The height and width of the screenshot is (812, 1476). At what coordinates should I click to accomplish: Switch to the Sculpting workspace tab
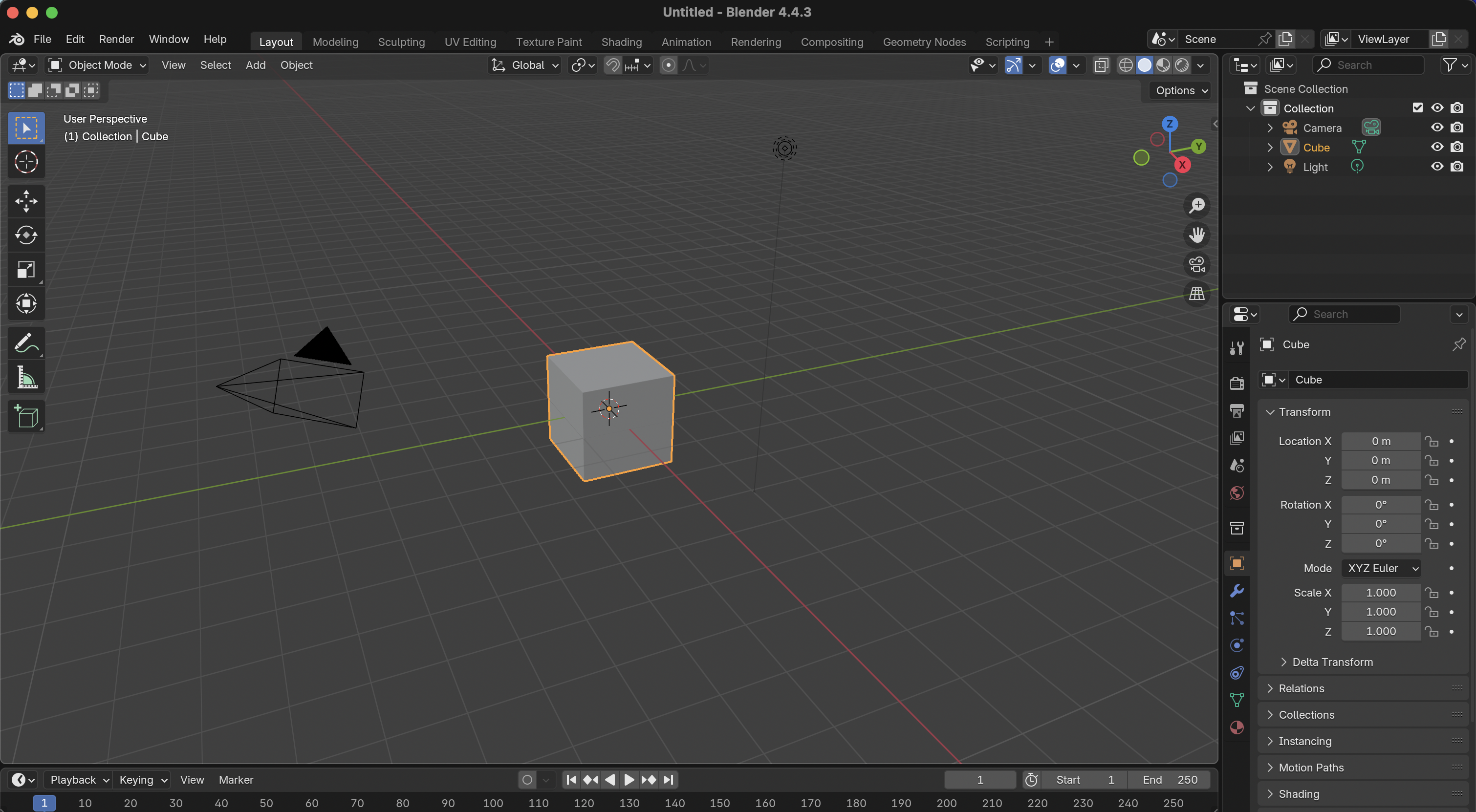tap(401, 42)
